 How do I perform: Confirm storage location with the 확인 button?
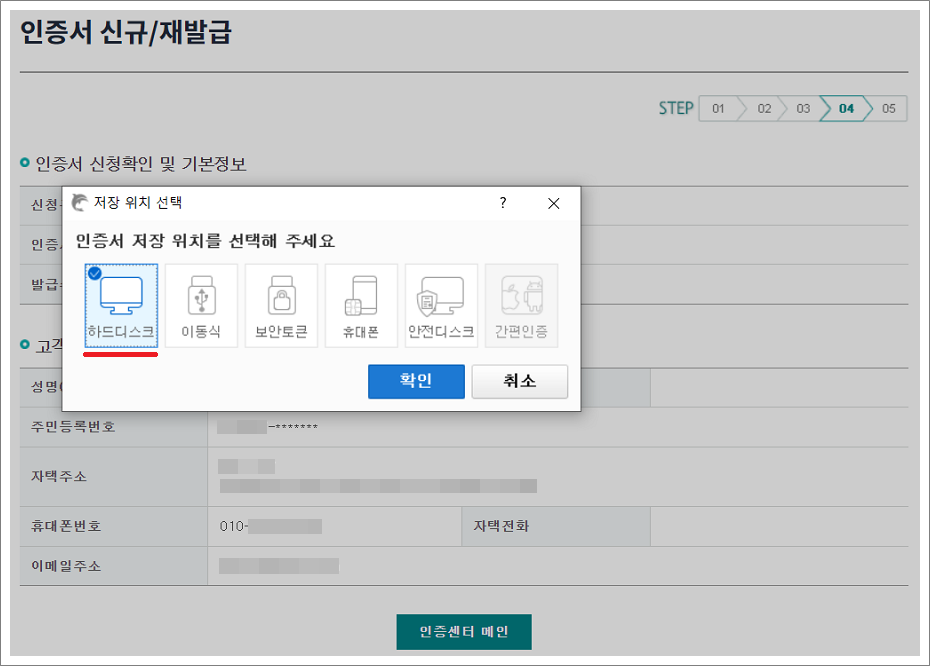pyautogui.click(x=416, y=381)
